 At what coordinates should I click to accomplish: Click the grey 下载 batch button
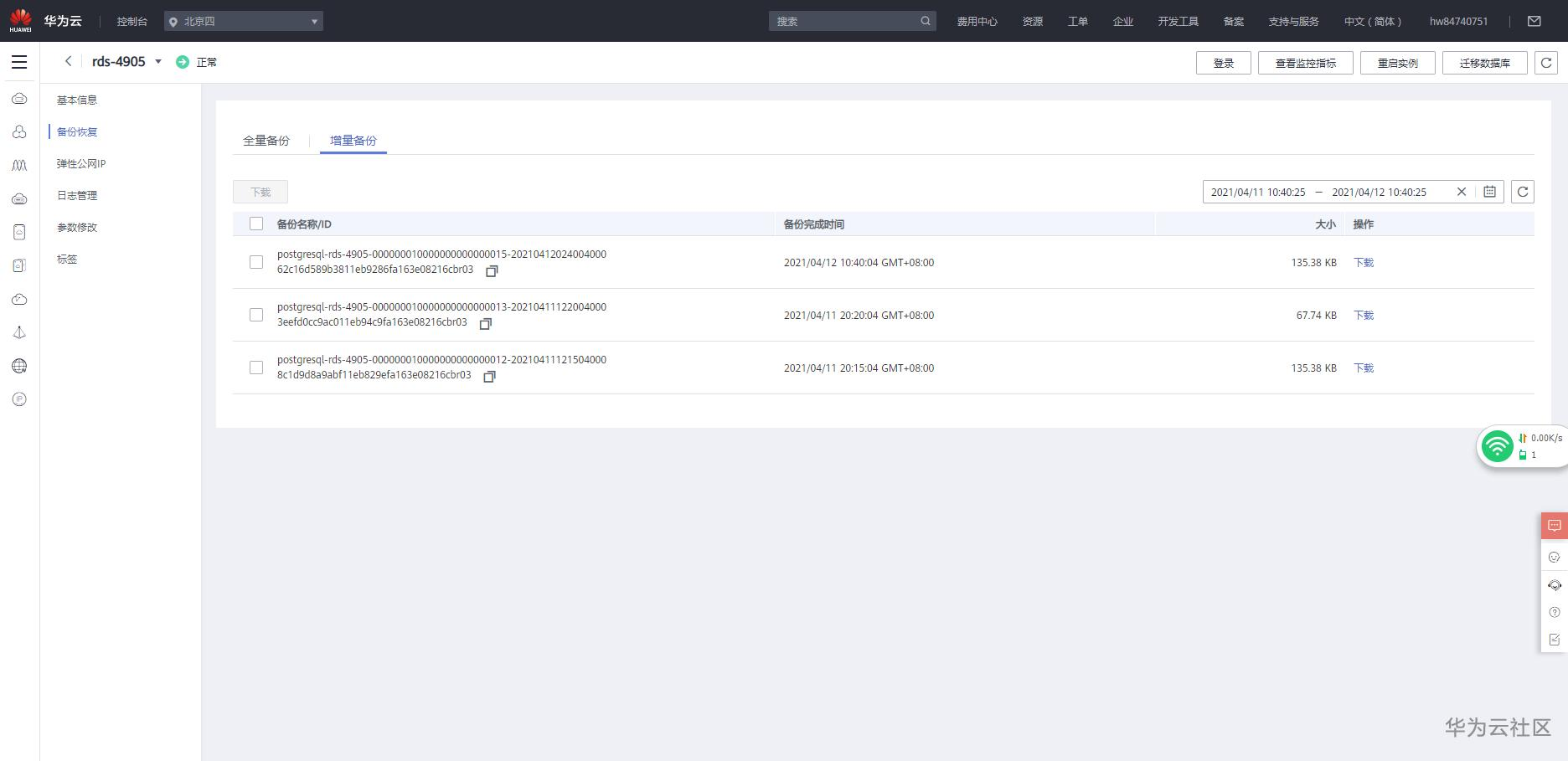click(260, 192)
